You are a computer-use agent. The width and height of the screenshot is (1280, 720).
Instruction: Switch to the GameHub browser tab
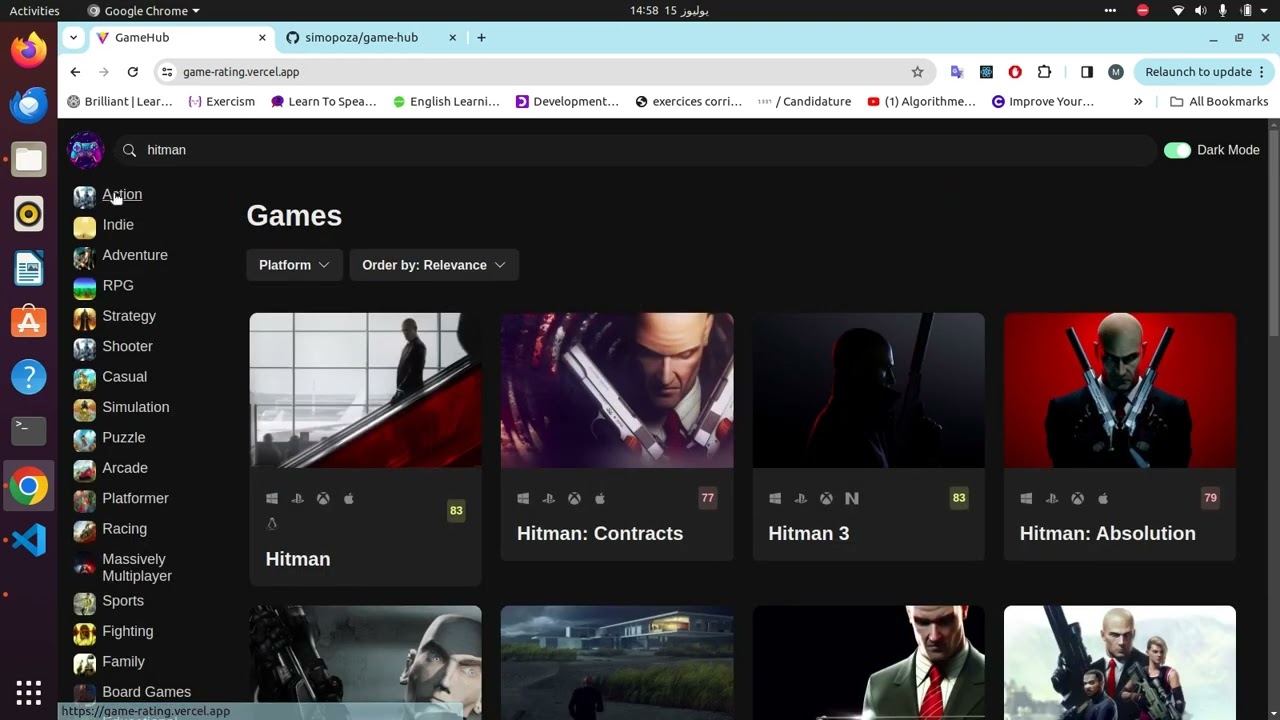tap(181, 38)
